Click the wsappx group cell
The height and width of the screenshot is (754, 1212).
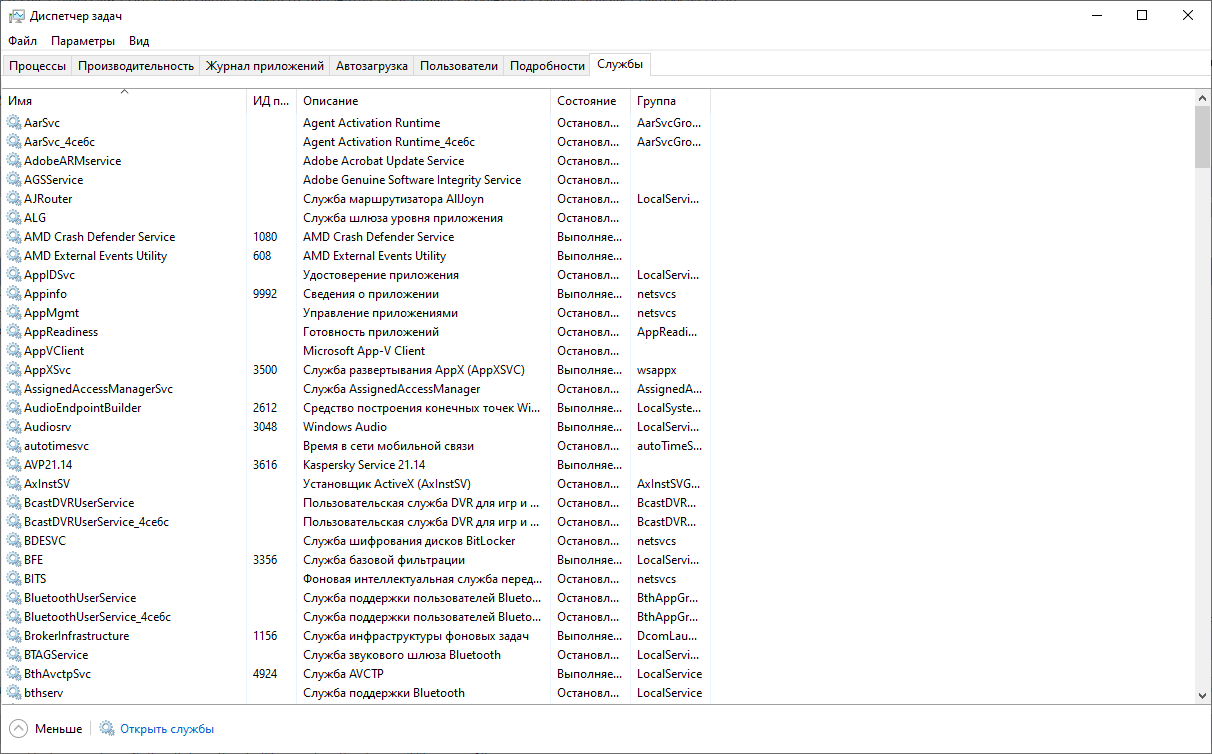click(656, 370)
